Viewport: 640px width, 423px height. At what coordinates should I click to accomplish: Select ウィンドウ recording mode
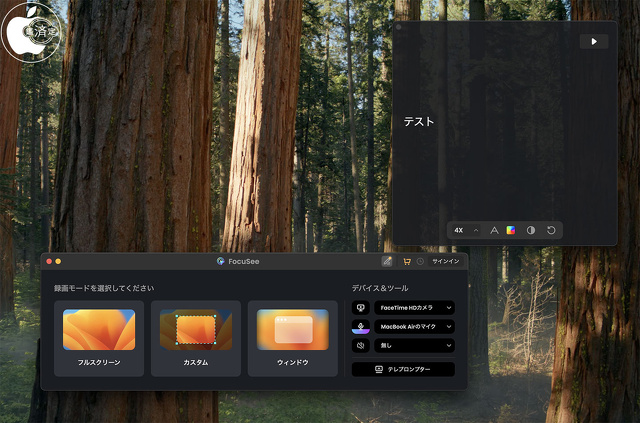(292, 339)
